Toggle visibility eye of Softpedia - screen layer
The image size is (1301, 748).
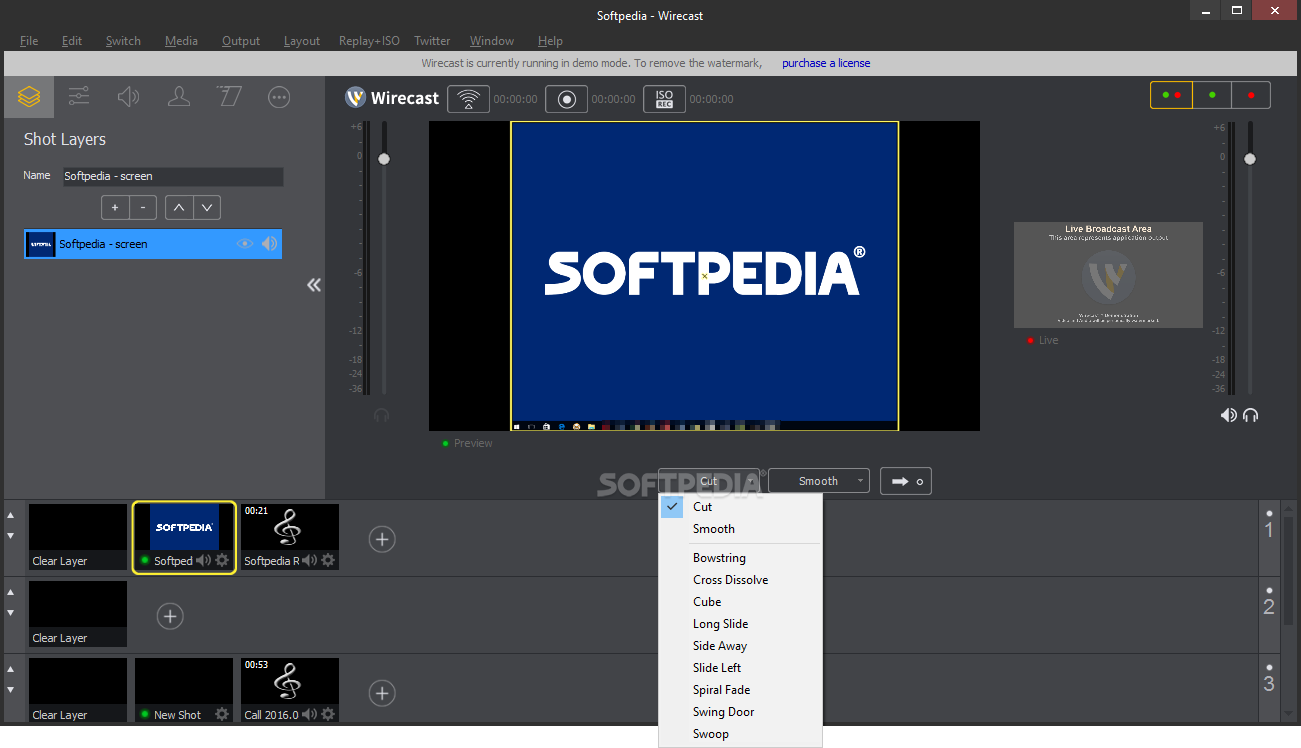245,243
